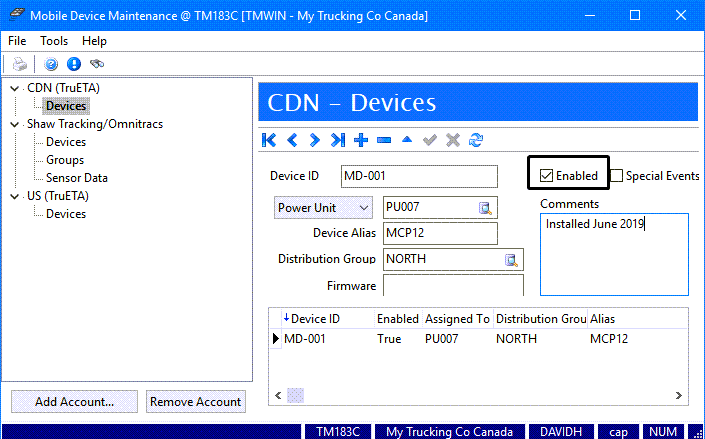This screenshot has height=439, width=705.
Task: Add new device with plus icon
Action: pyautogui.click(x=361, y=140)
